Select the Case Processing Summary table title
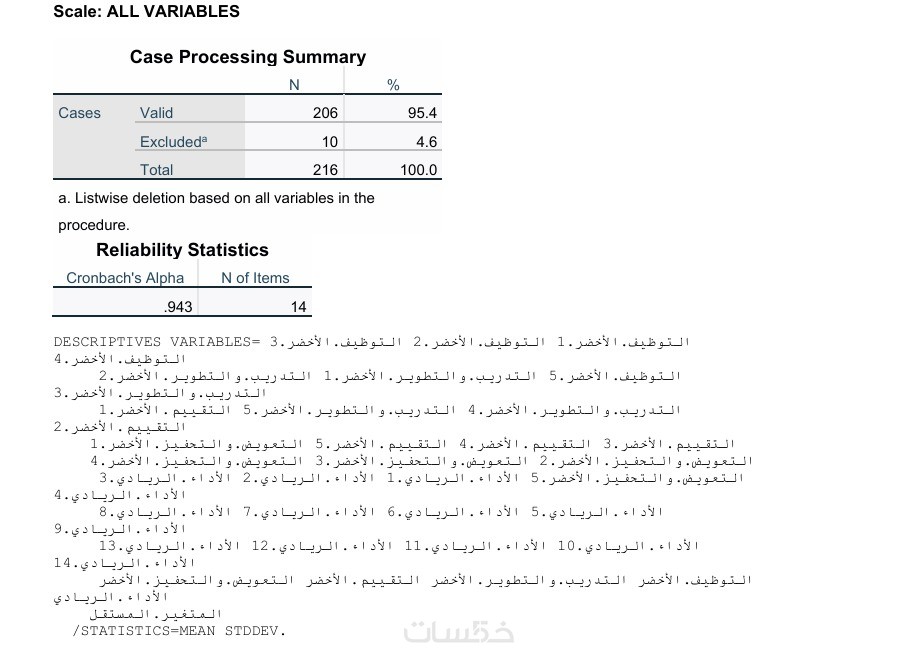Screen dimensions: 919x656 pyautogui.click(x=247, y=57)
